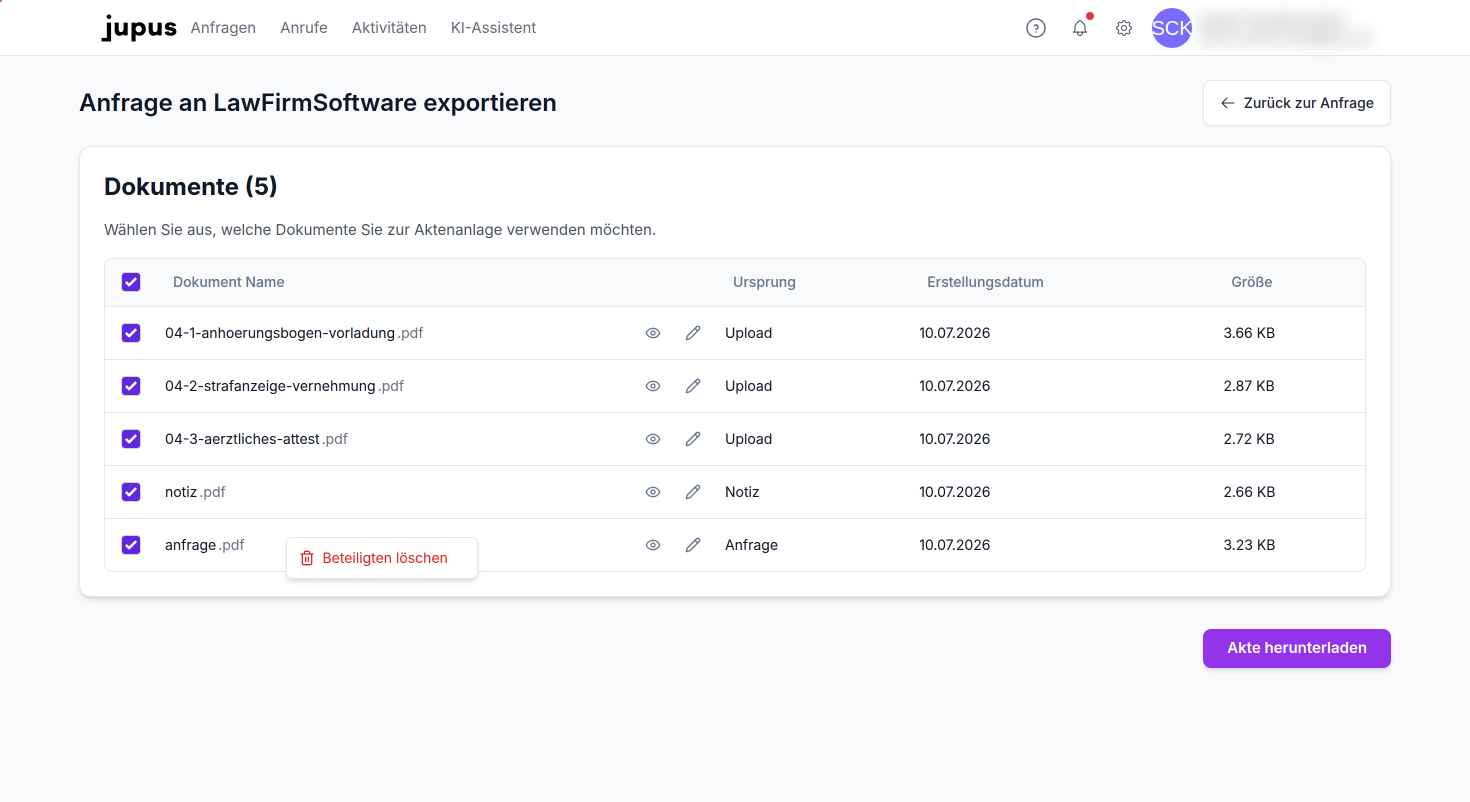The image size is (1470, 802).
Task: Click the 2.87 KB size value
Action: tap(1249, 386)
